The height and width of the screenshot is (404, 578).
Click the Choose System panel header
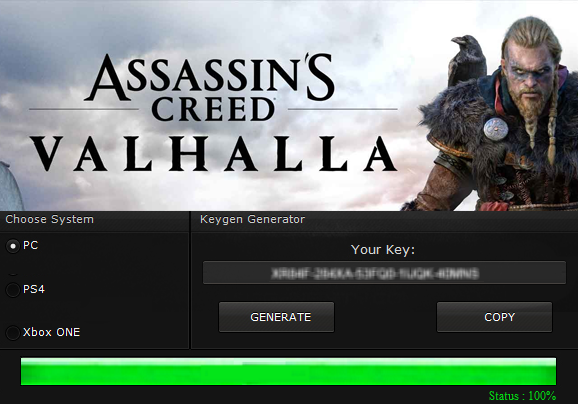point(49,219)
